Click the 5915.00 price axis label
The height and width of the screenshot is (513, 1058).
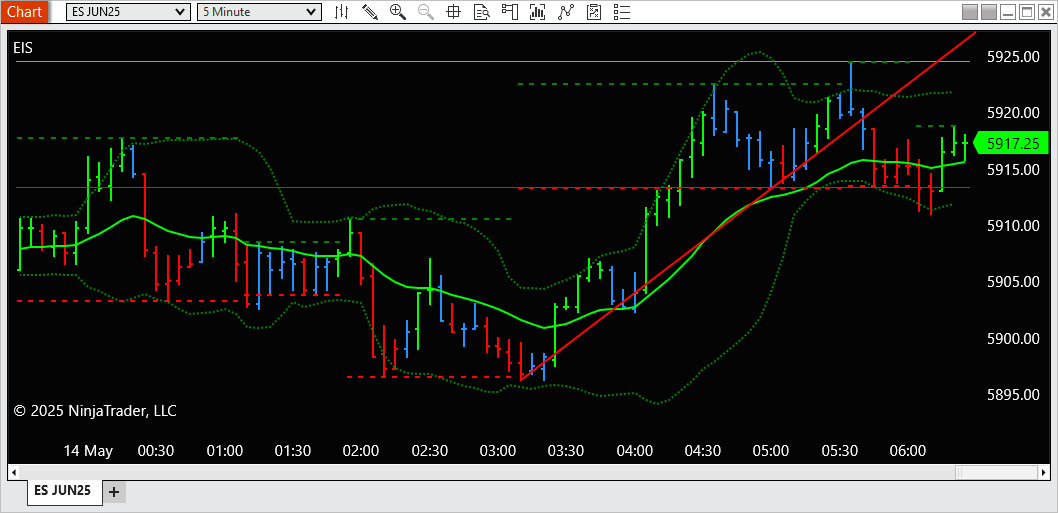1013,169
